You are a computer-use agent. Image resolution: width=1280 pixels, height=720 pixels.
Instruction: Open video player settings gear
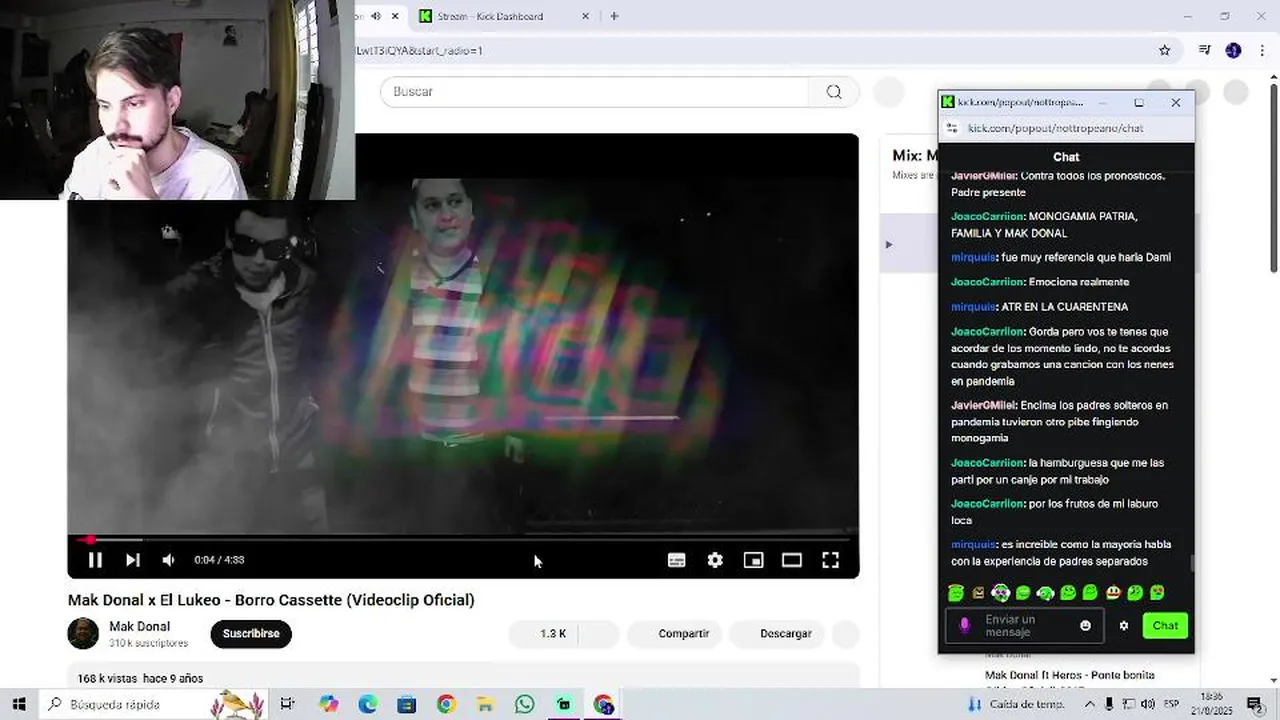(x=715, y=560)
